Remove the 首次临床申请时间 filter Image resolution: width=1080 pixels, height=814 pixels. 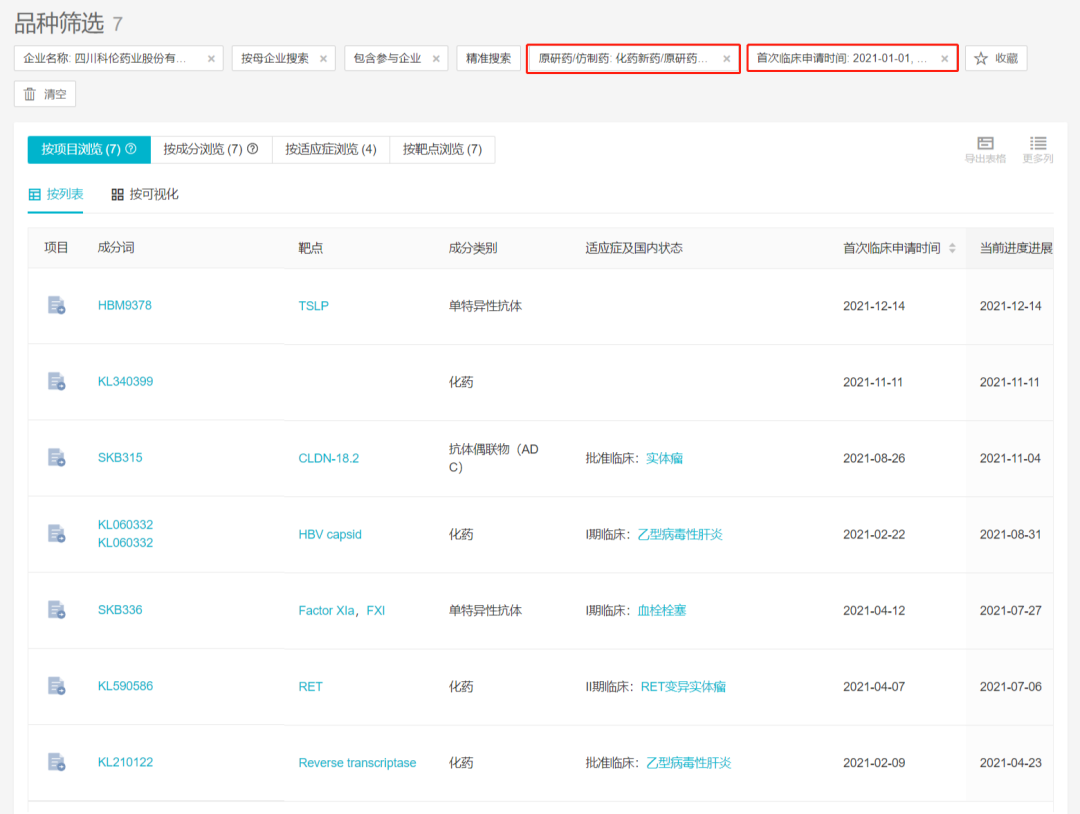[944, 59]
